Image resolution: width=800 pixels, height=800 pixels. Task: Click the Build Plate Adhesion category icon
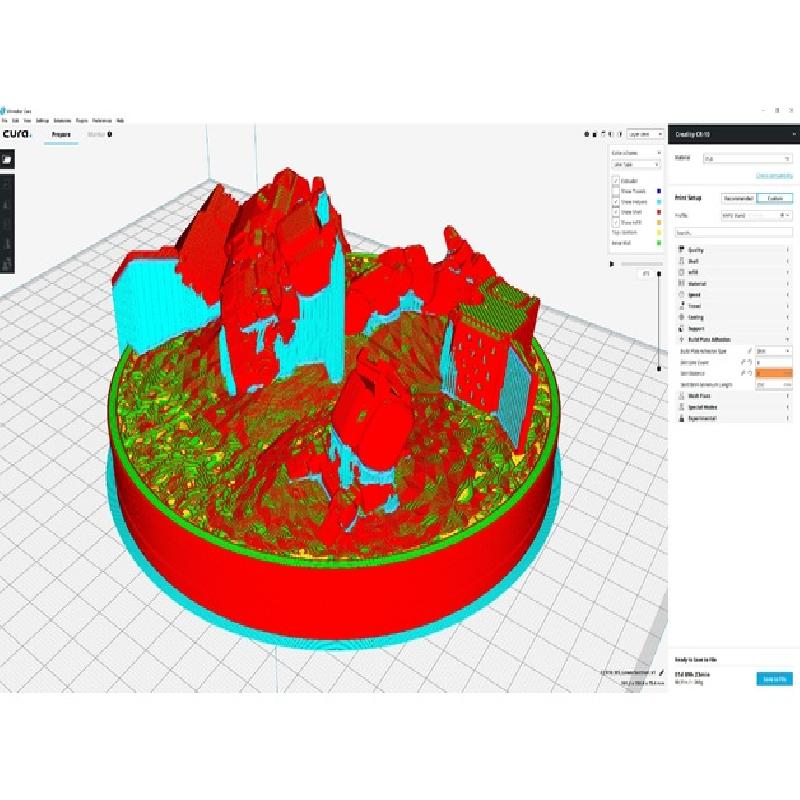[x=681, y=339]
